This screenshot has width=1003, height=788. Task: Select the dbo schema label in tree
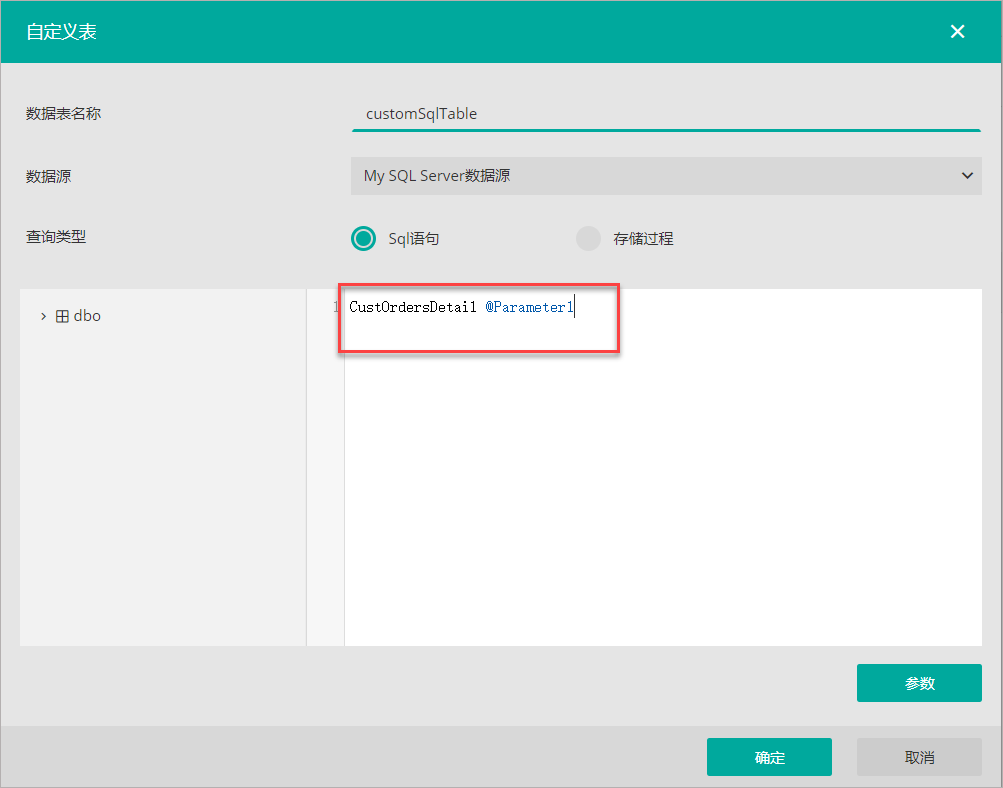[88, 316]
